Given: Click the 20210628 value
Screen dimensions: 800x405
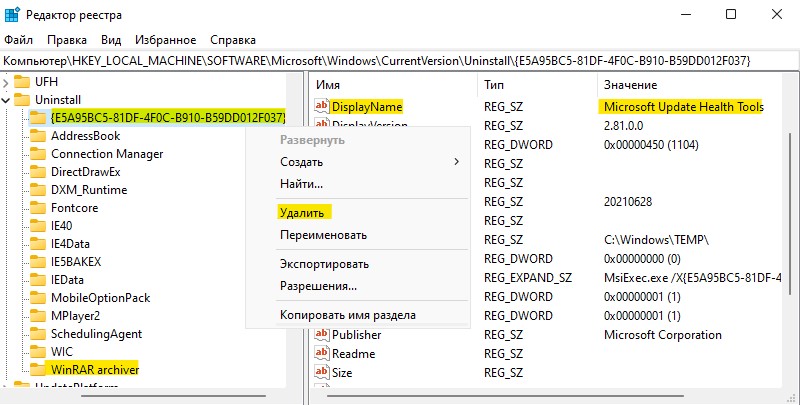Looking at the screenshot, I should click(x=628, y=201).
